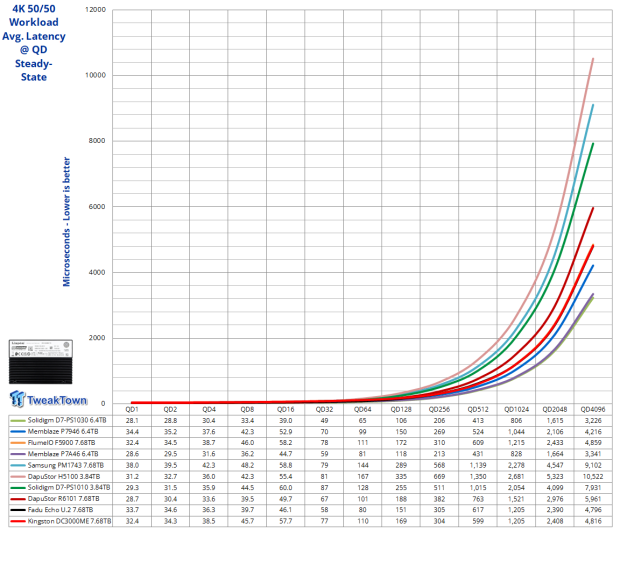620x568 pixels.
Task: Select the chart title '4K 50/50 Workload'
Action: [34, 15]
